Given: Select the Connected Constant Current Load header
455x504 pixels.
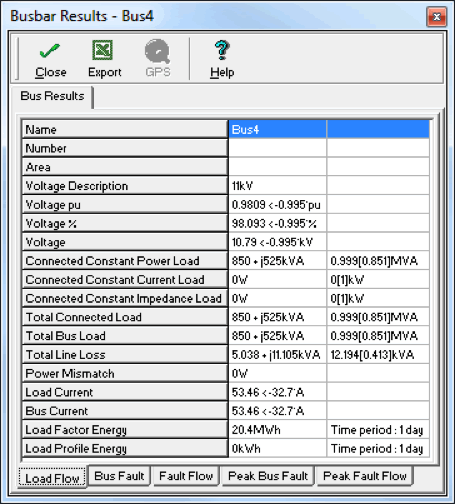Looking at the screenshot, I should [125, 279].
